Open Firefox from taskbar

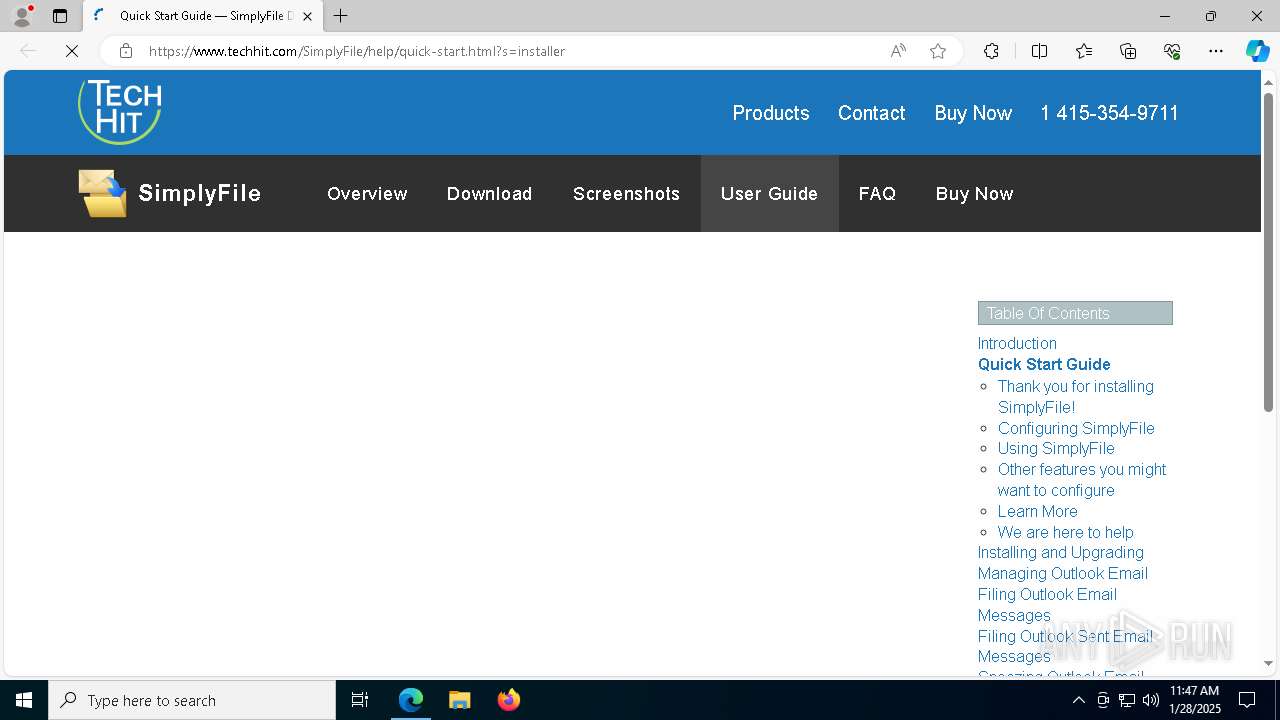(508, 700)
